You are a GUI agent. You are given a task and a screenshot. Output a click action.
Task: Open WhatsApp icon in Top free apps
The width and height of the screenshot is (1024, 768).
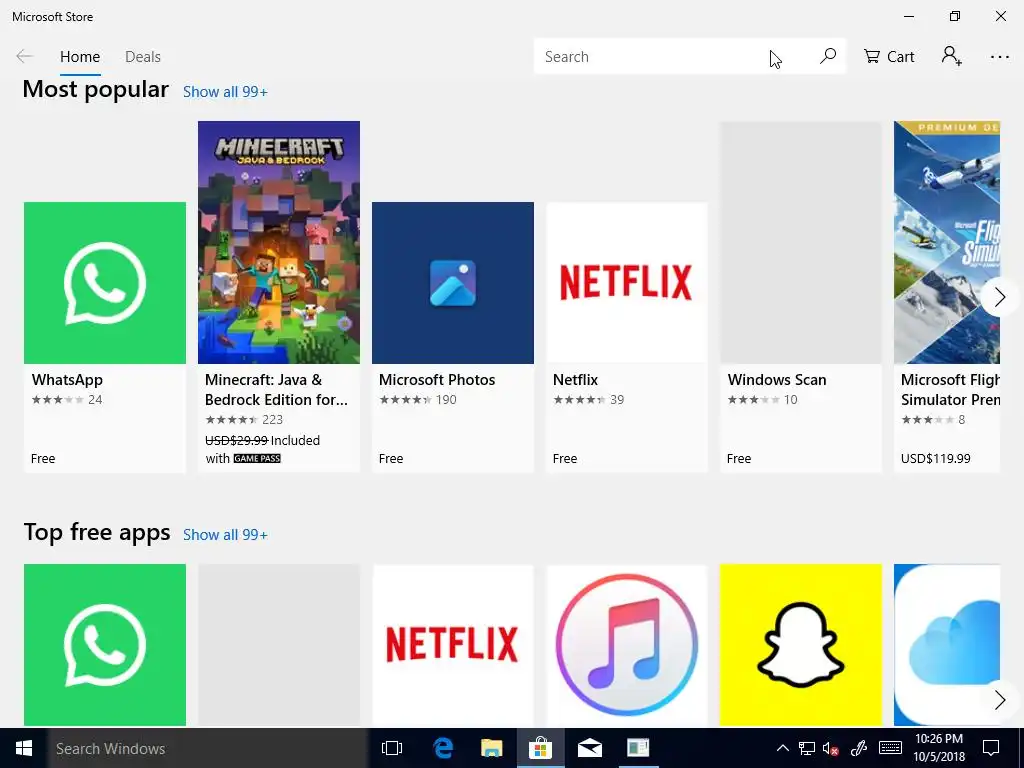pos(105,645)
